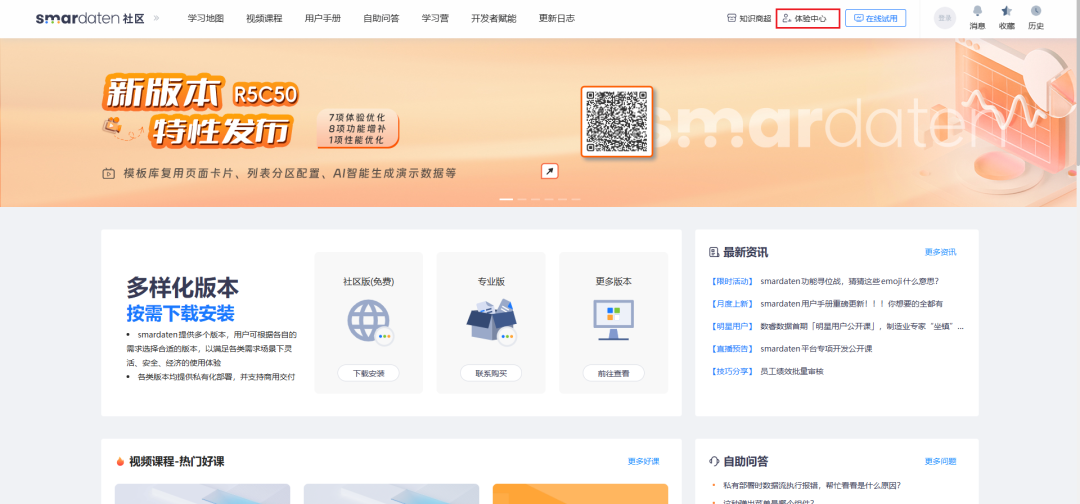Click the 登录 avatar circle
The image size is (1080, 504).
[944, 18]
